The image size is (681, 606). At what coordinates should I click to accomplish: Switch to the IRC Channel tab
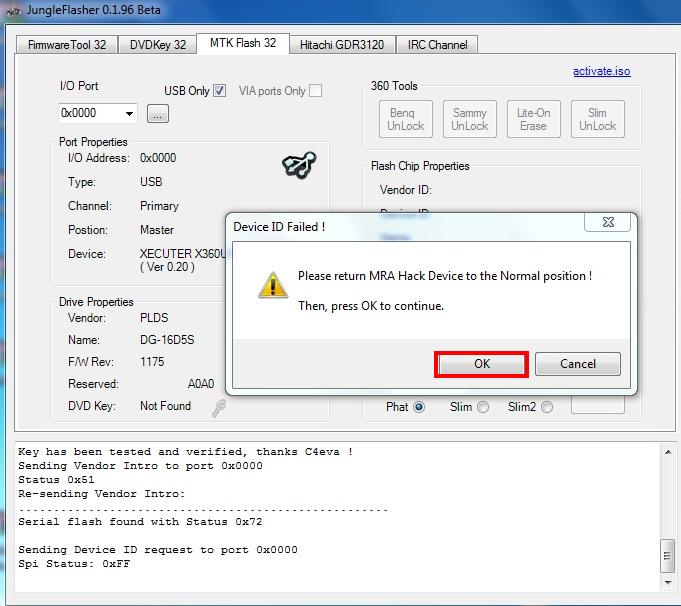pos(437,45)
